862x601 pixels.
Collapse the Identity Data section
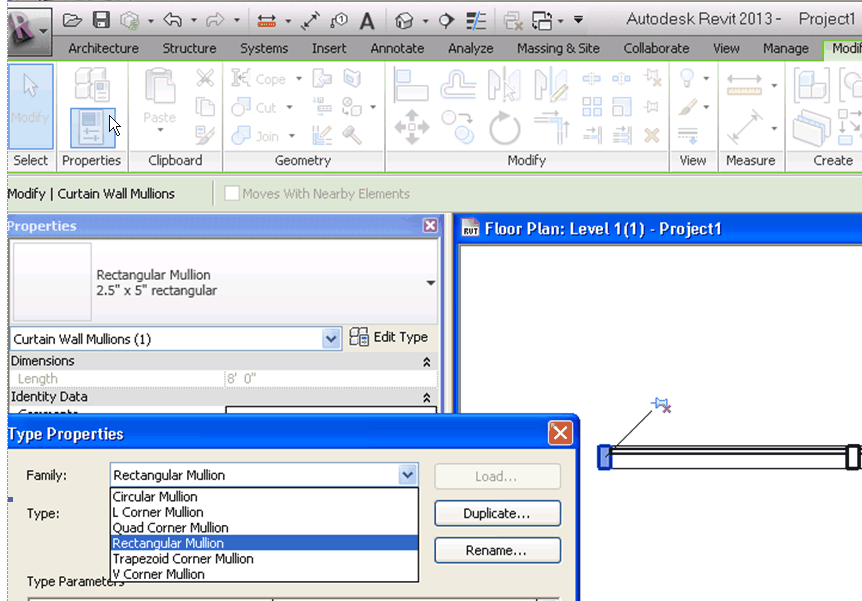(x=427, y=398)
